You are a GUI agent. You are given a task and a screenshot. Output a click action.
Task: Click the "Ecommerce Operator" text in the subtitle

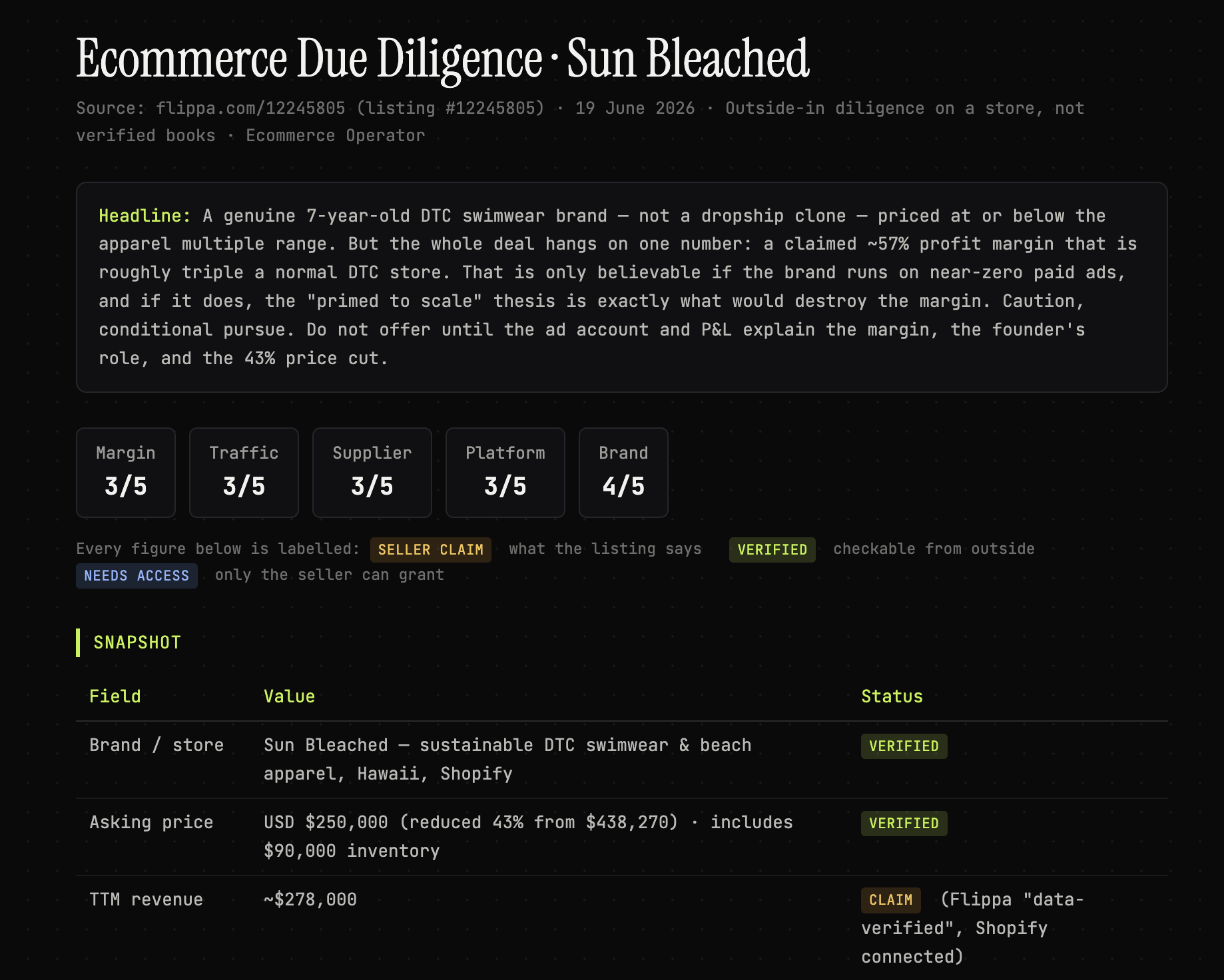pyautogui.click(x=336, y=135)
